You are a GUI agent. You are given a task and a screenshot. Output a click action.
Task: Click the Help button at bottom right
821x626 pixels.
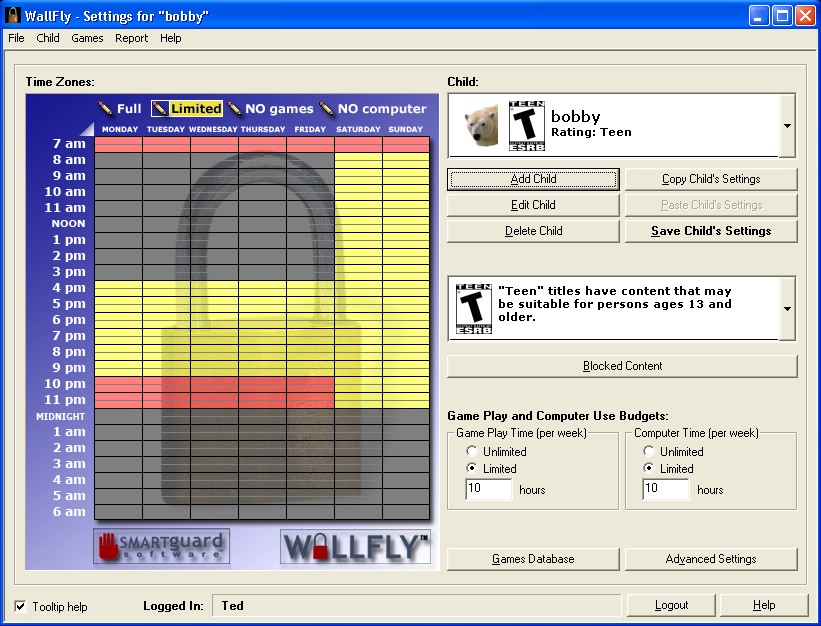coord(764,606)
